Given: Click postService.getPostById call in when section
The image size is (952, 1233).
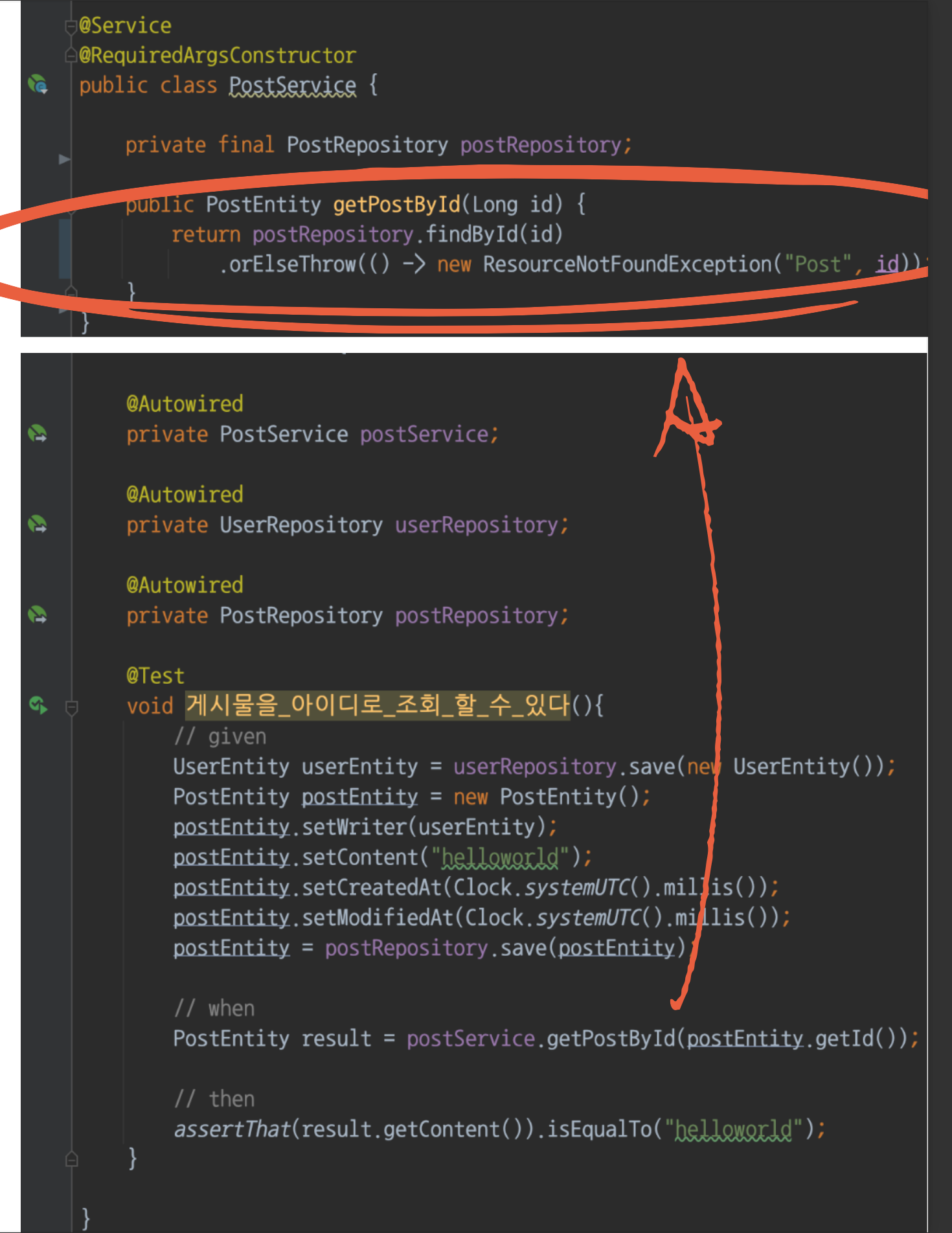Looking at the screenshot, I should [541, 1038].
